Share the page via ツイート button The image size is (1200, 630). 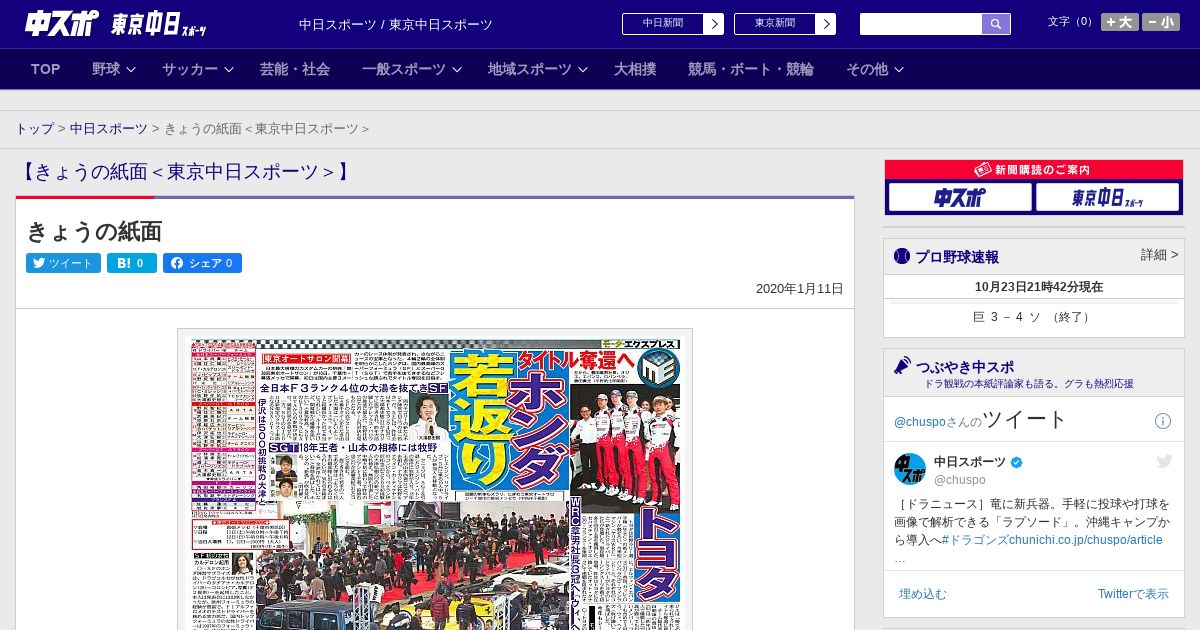[x=63, y=263]
